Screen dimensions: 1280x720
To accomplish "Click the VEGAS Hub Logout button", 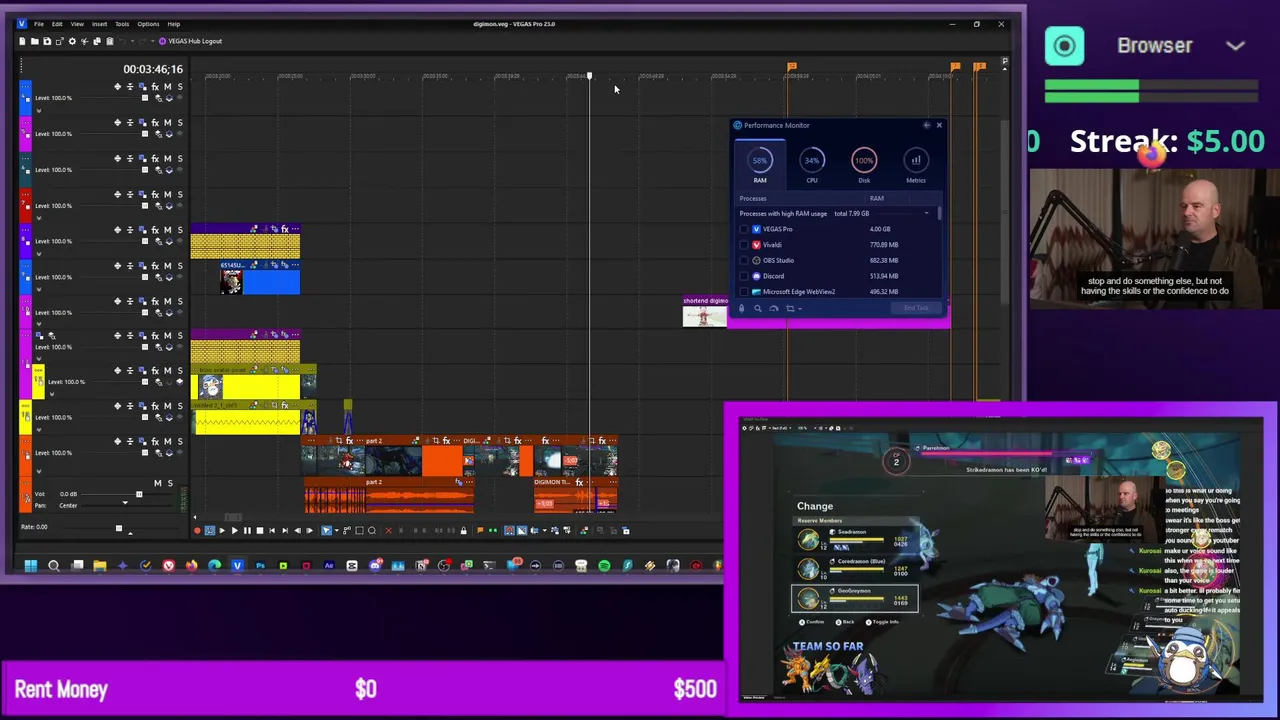I will pyautogui.click(x=190, y=41).
